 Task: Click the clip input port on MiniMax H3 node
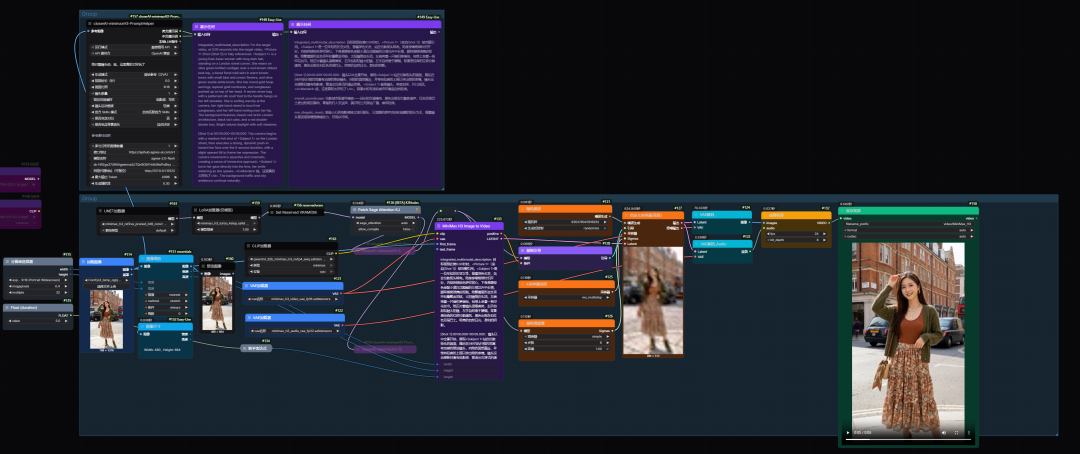pyautogui.click(x=438, y=233)
